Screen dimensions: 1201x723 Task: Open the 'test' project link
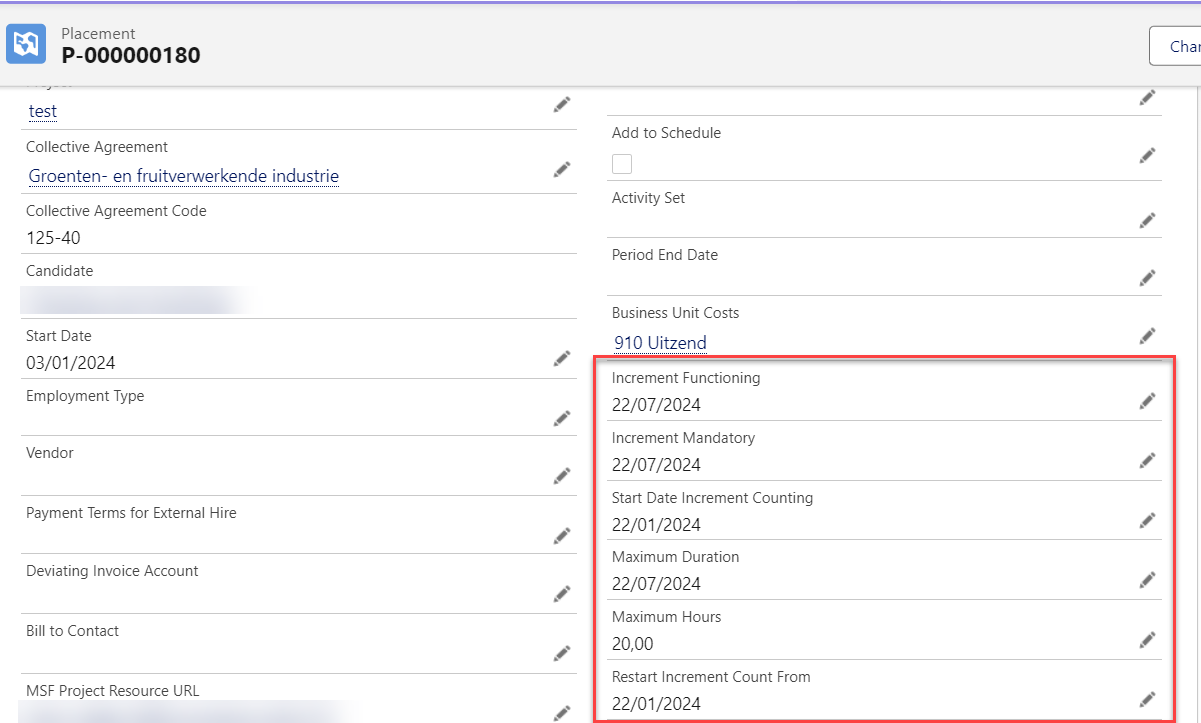click(x=43, y=111)
